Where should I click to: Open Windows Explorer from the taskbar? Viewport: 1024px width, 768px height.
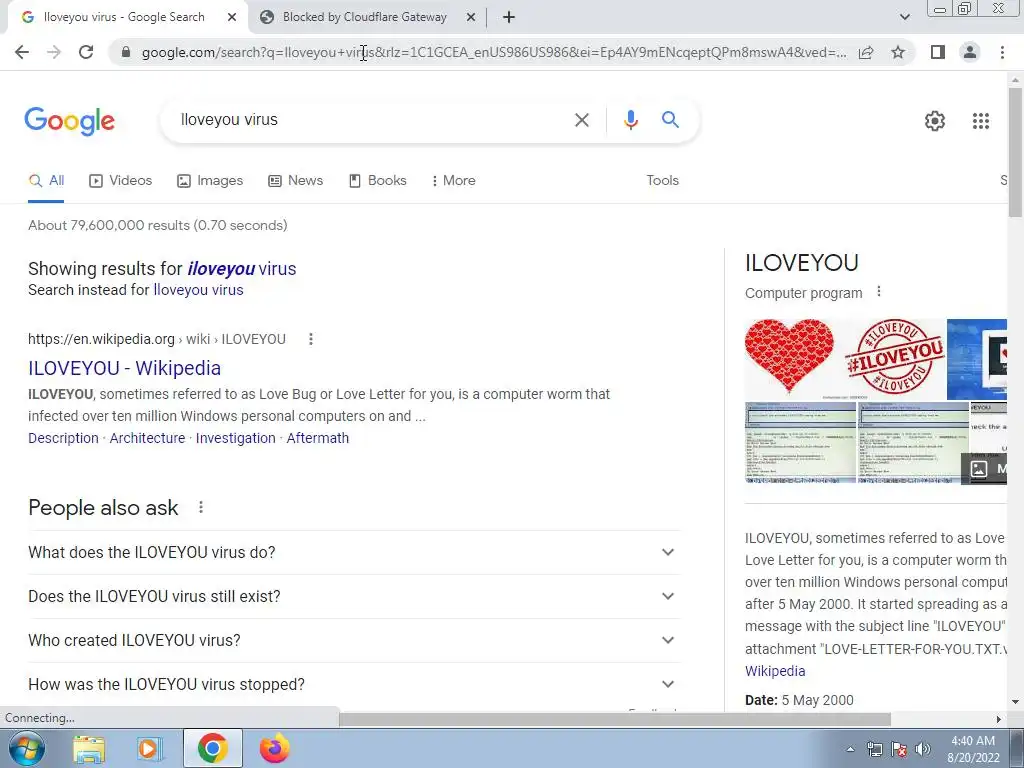89,748
